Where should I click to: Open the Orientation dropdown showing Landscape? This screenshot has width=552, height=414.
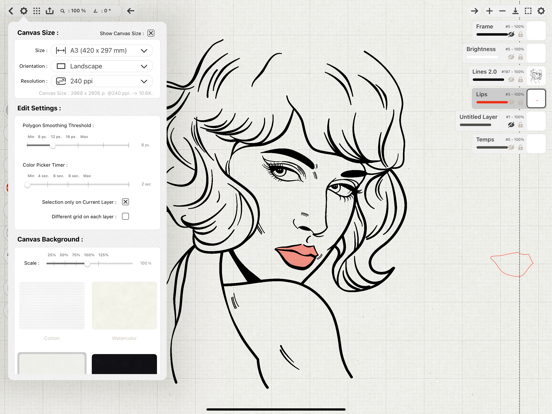click(102, 66)
